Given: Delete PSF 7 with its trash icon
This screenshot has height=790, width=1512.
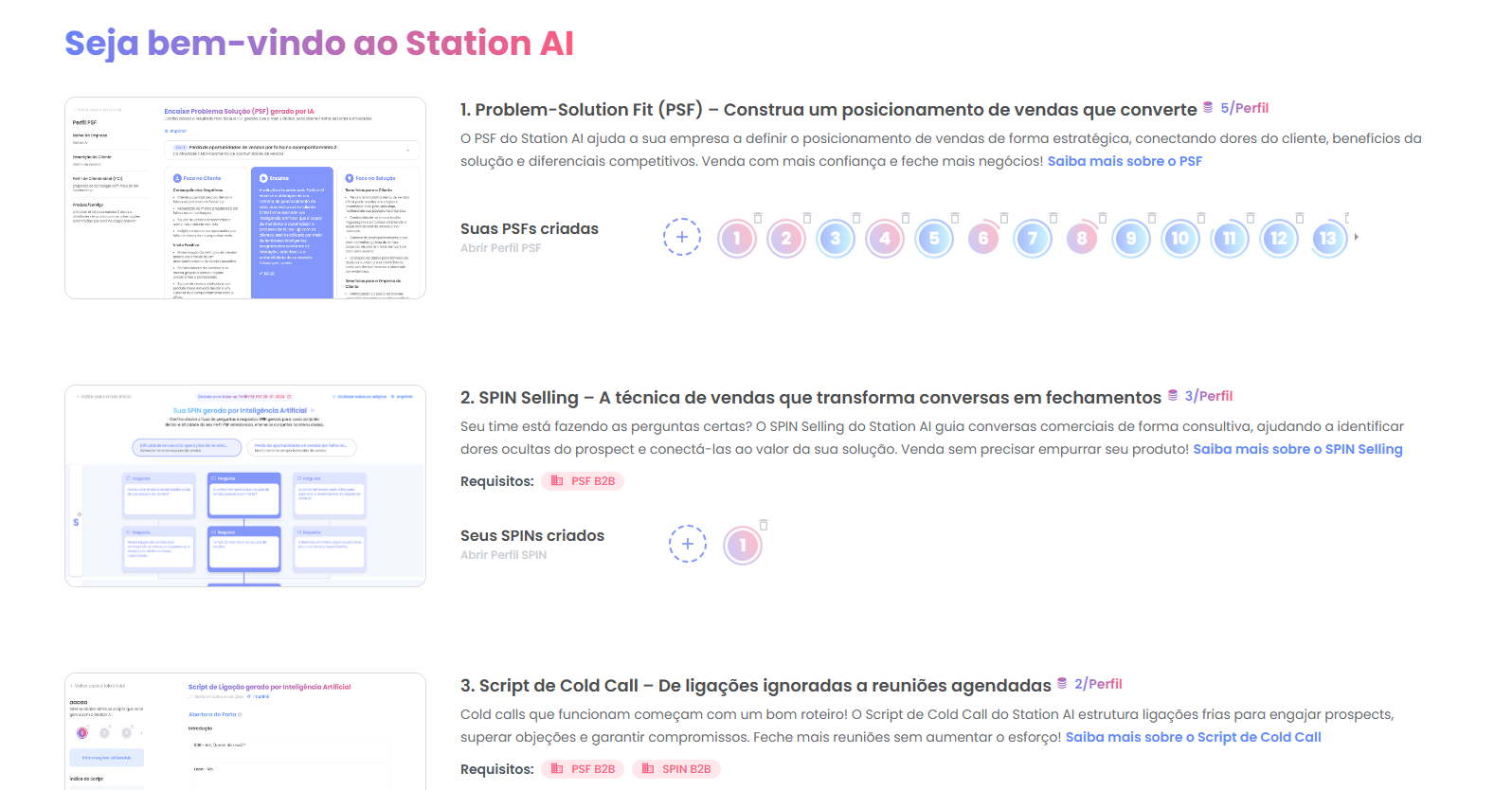Looking at the screenshot, I should (x=1053, y=218).
